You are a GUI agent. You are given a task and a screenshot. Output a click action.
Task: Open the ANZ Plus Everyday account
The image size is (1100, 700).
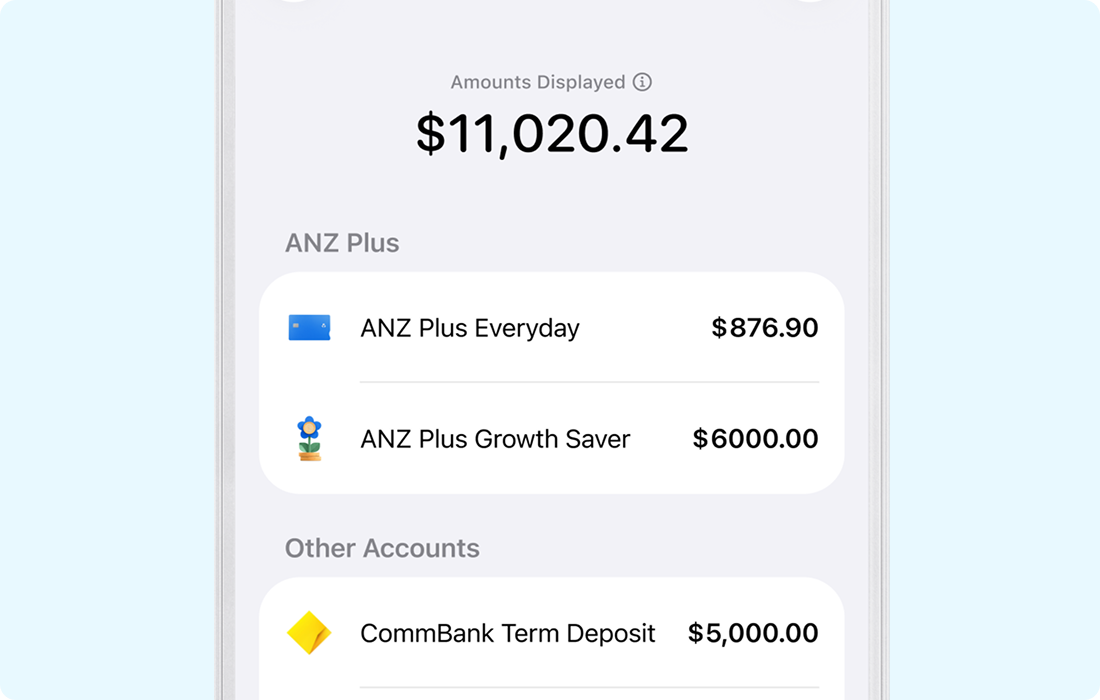[550, 327]
